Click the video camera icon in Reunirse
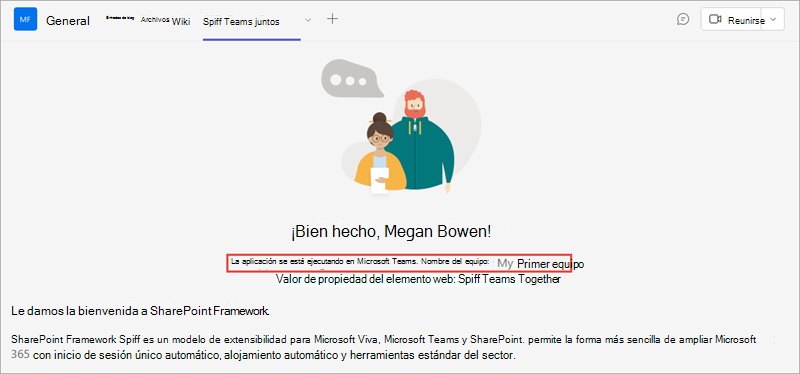This screenshot has height=374, width=800. pos(715,20)
